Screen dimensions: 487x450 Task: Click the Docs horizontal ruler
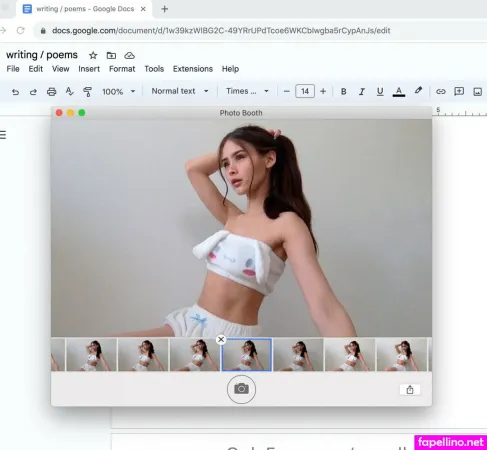point(460,112)
